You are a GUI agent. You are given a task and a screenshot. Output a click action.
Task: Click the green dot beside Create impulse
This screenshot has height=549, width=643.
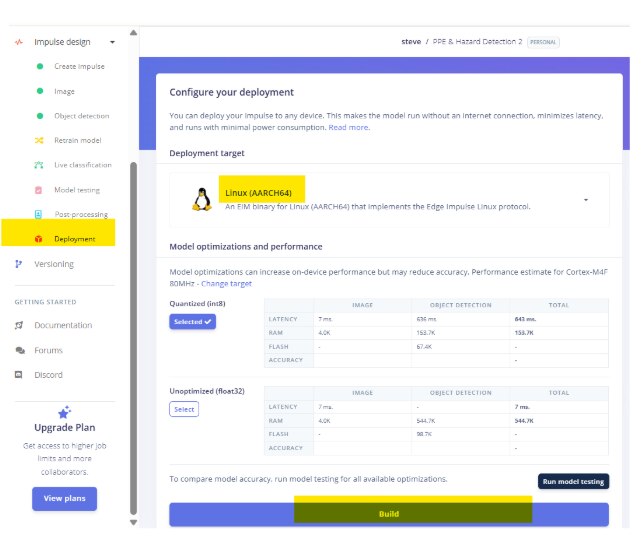(40, 66)
